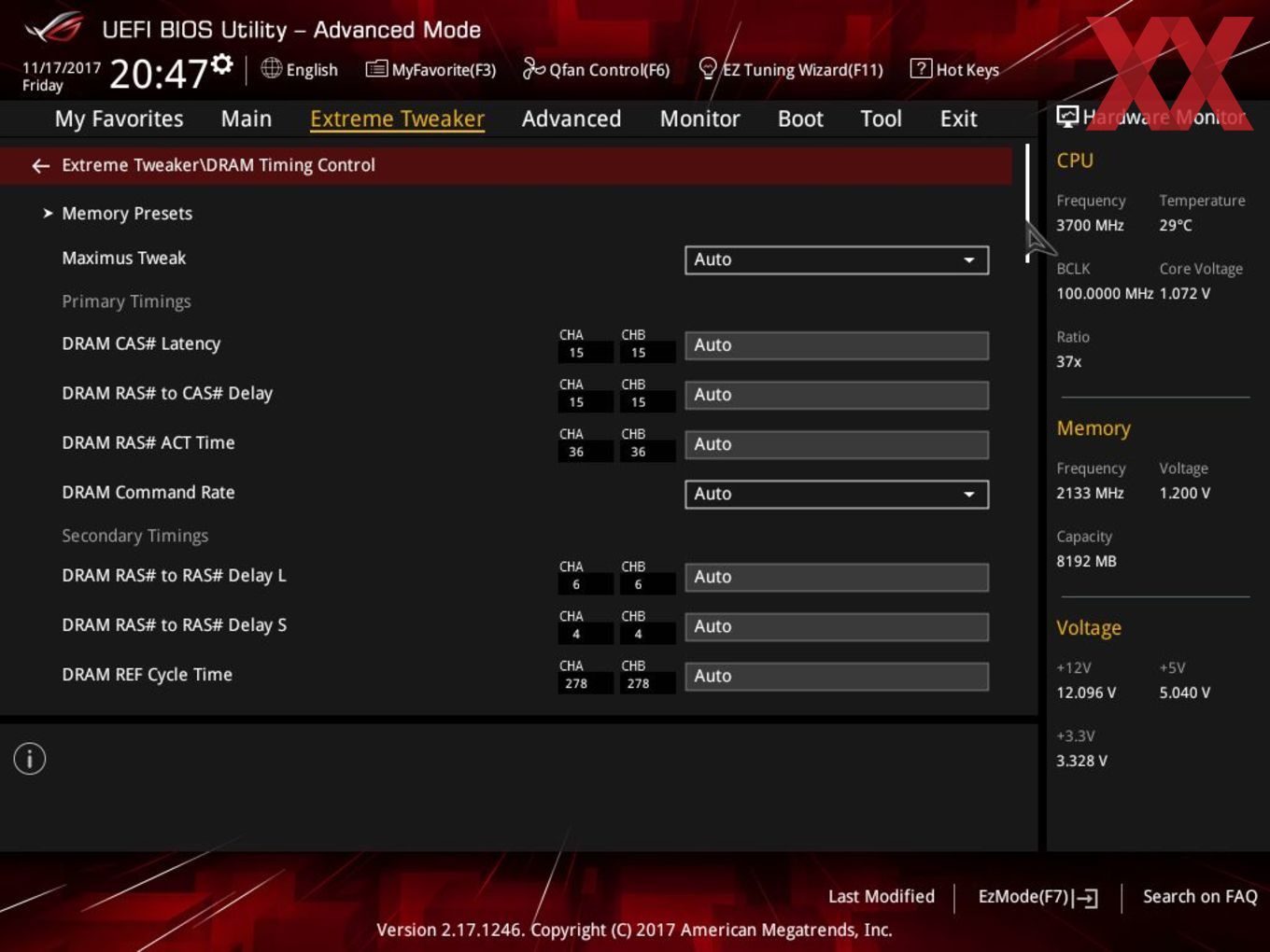Click the Hot Keys question-mark icon
Viewport: 1270px width, 952px height.
(921, 68)
